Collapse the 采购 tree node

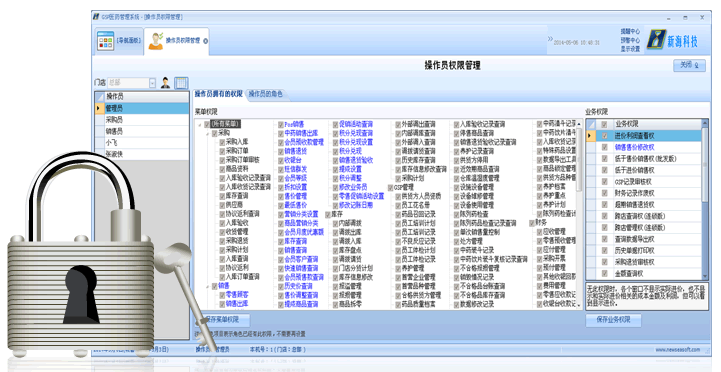(207, 133)
